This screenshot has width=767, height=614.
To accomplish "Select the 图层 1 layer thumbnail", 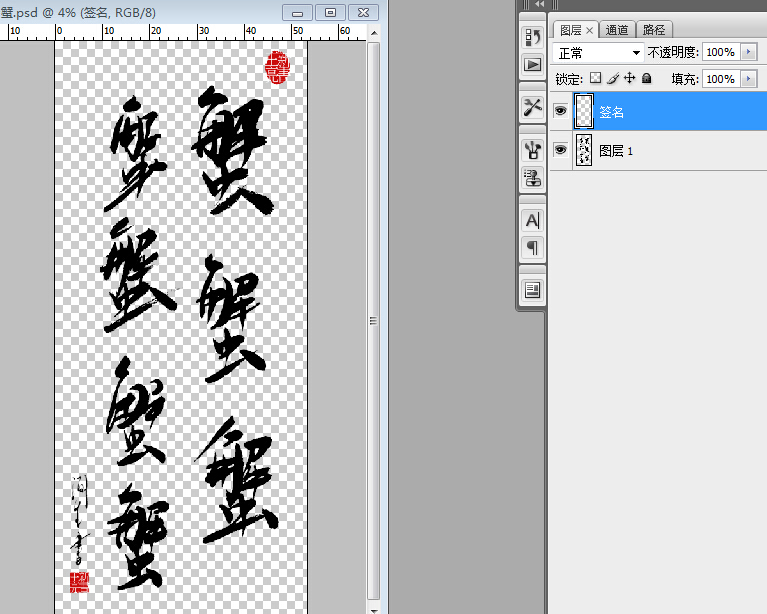I will click(x=584, y=150).
